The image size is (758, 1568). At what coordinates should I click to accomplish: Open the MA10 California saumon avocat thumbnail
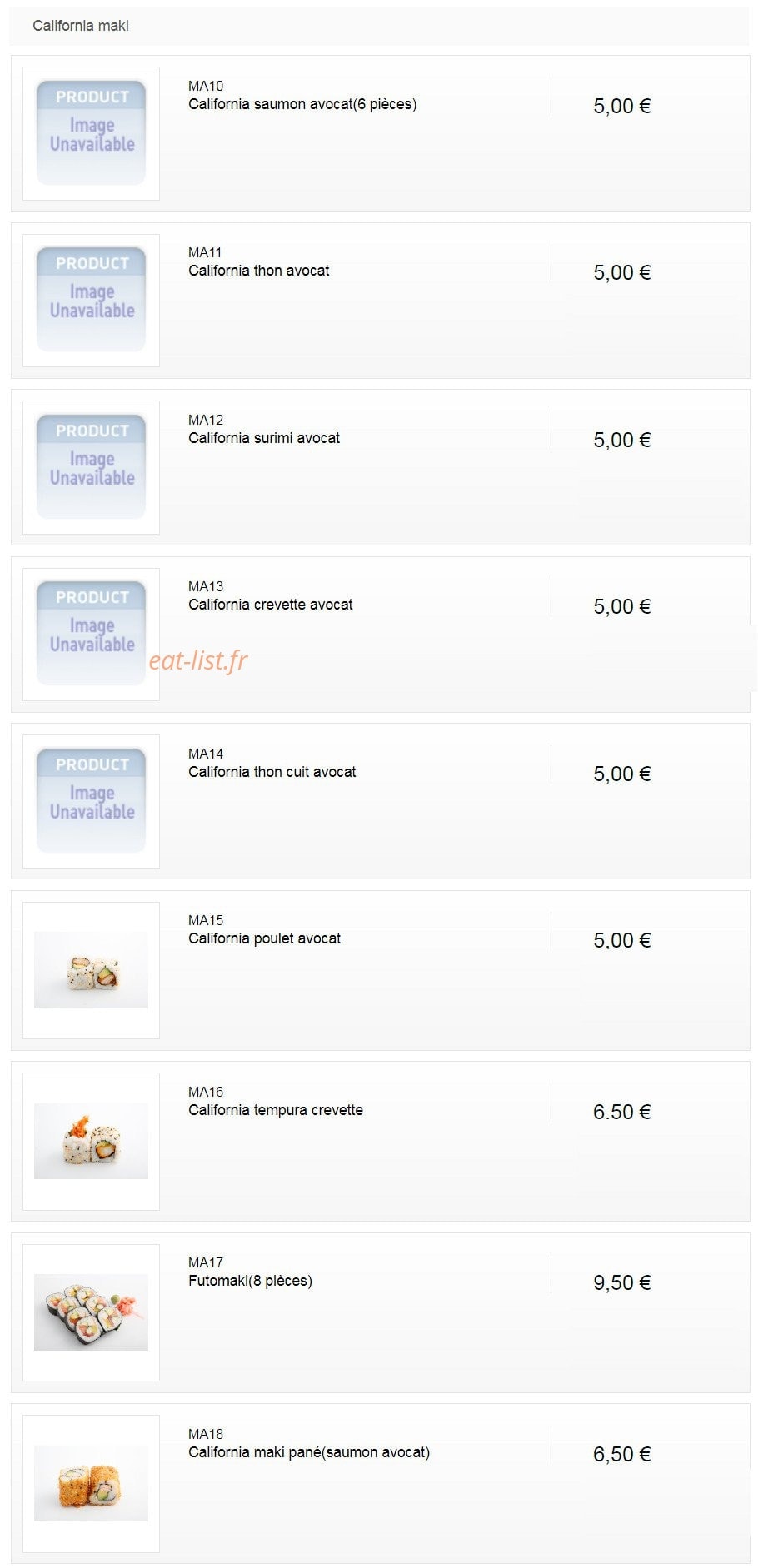pos(91,133)
